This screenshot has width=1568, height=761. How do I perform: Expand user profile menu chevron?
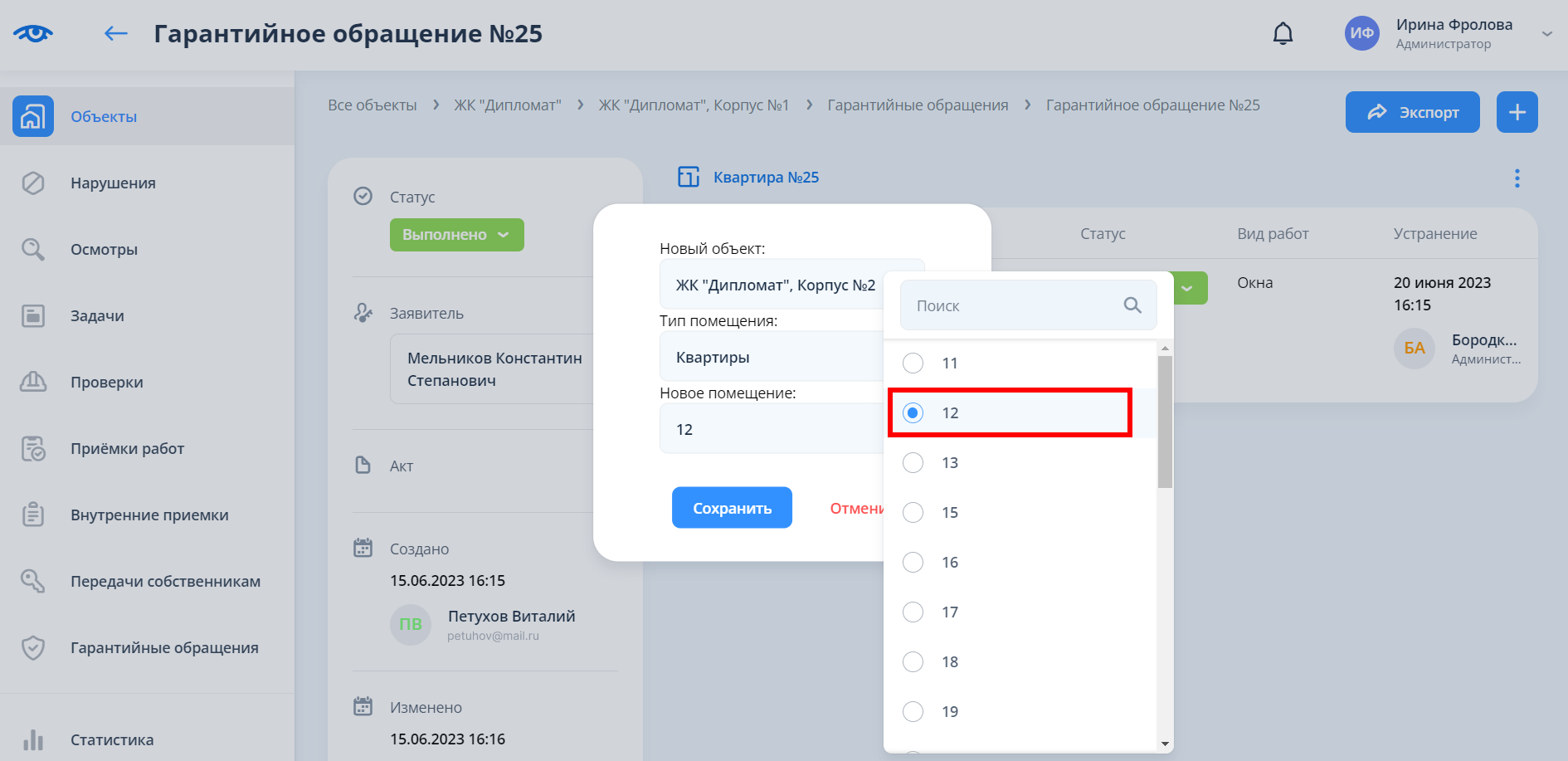(x=1546, y=34)
